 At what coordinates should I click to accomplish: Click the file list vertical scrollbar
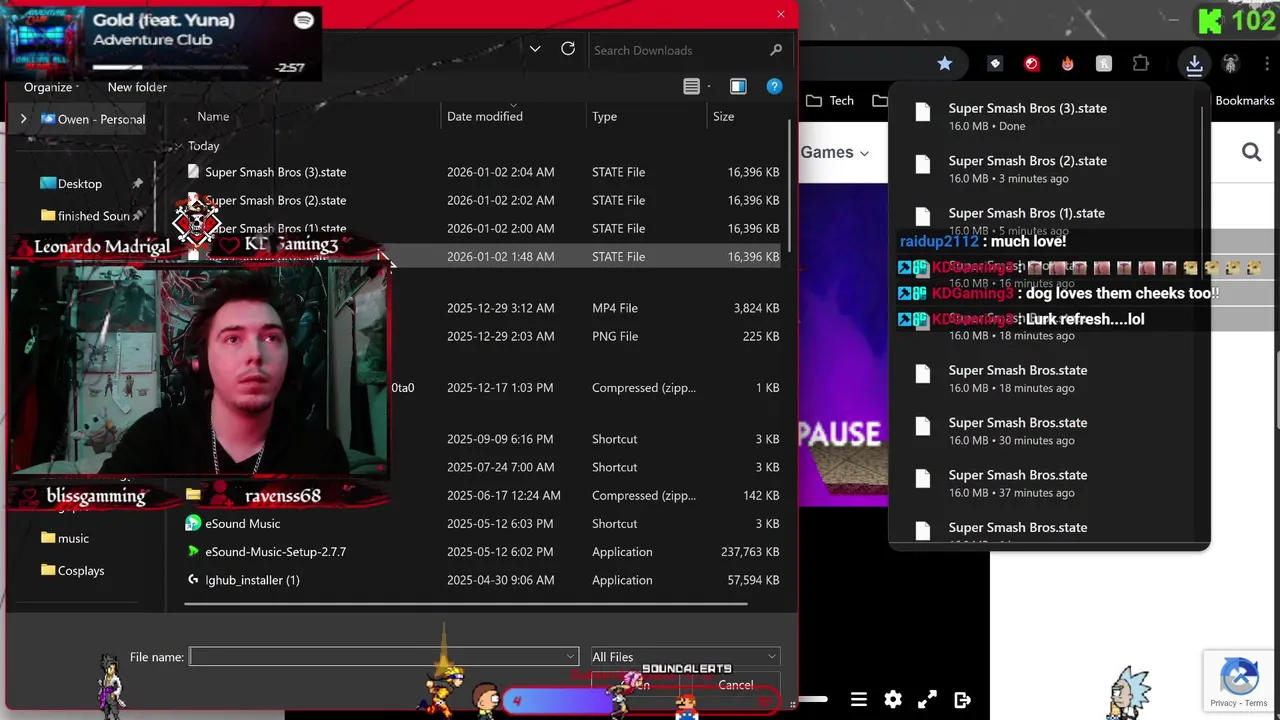[x=791, y=185]
